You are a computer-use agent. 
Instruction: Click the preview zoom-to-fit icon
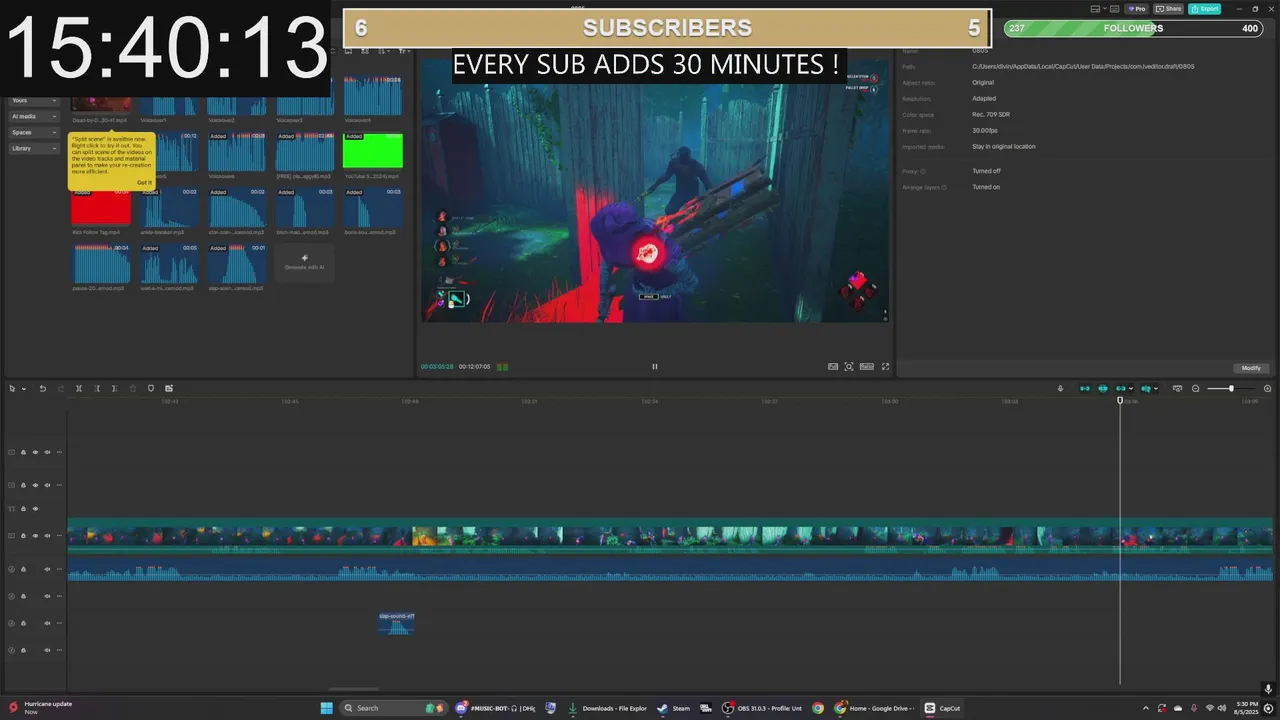(849, 366)
